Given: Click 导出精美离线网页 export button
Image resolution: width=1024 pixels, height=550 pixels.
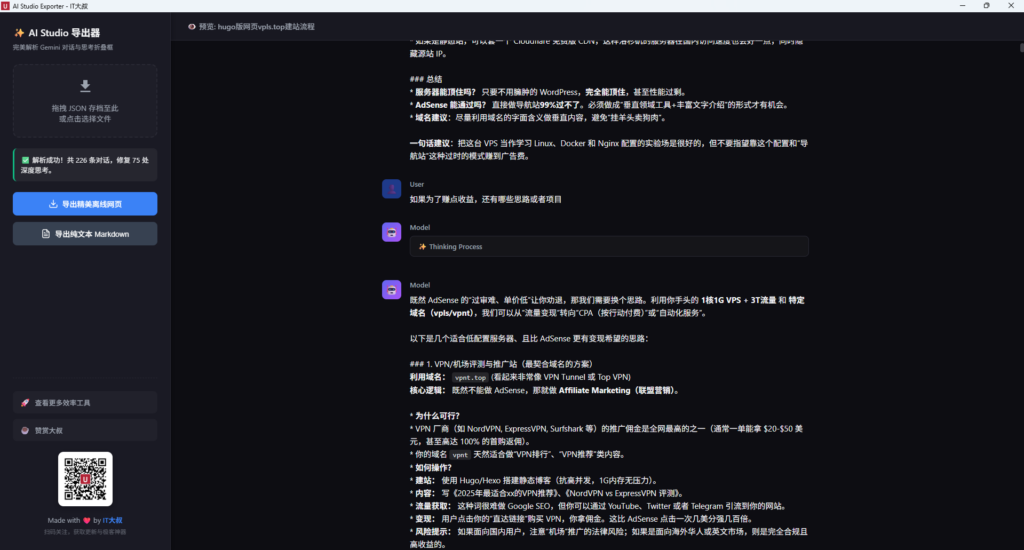Looking at the screenshot, I should click(x=85, y=204).
